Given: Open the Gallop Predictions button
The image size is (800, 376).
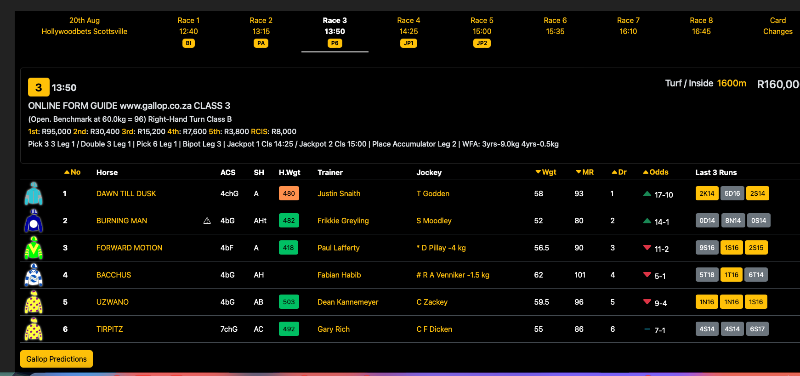Looking at the screenshot, I should click(x=57, y=359).
